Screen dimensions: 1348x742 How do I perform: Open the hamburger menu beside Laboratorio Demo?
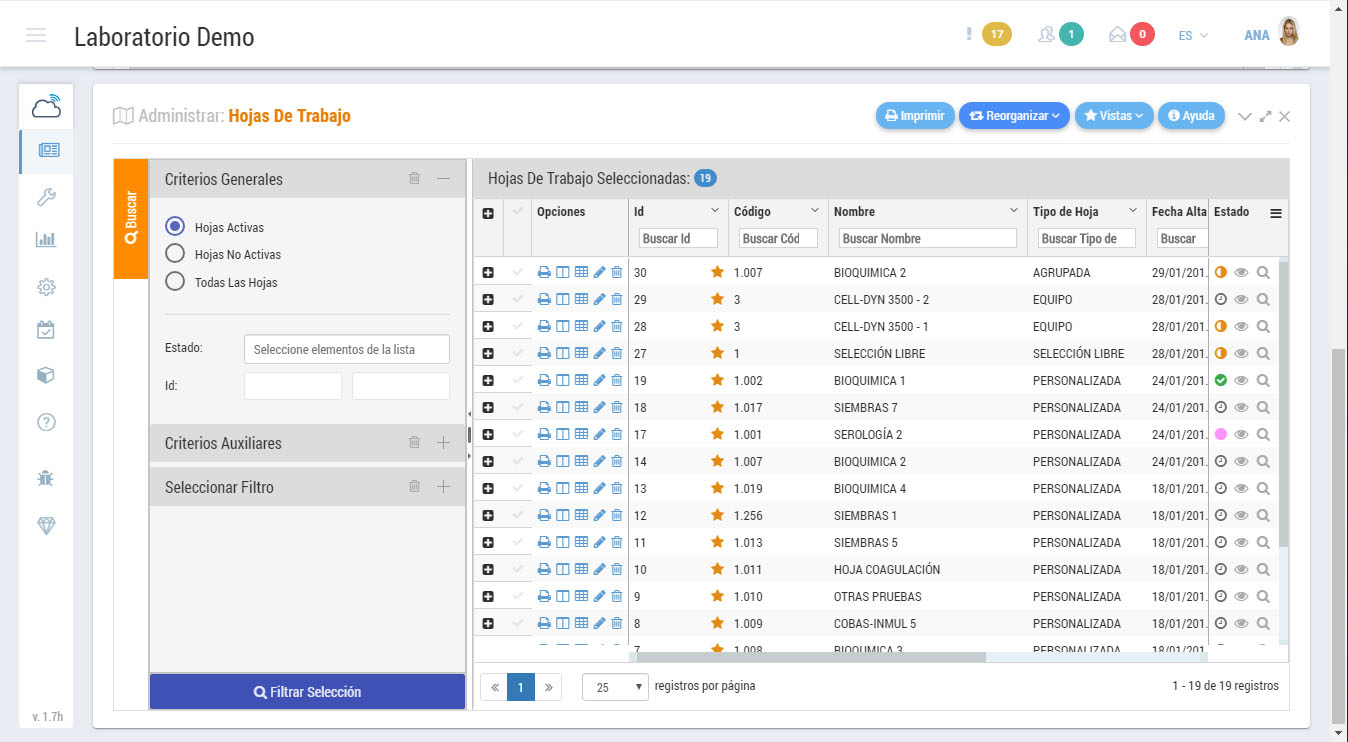[36, 35]
